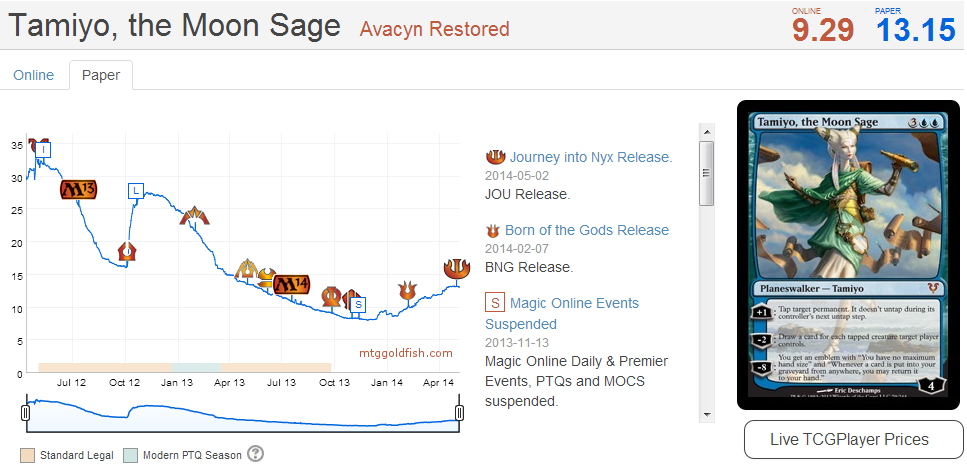This screenshot has height=476, width=967.
Task: Open the help question mark beside Modern PTQ Season
Action: (255, 454)
